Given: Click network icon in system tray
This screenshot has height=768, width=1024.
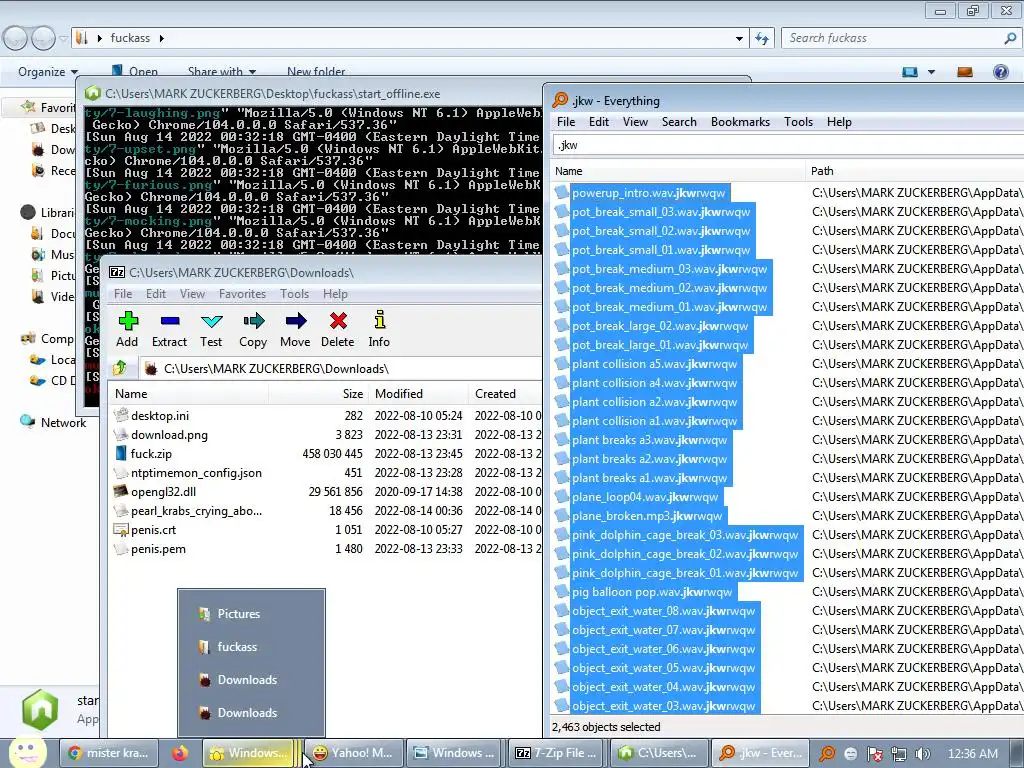Looking at the screenshot, I should (x=899, y=754).
